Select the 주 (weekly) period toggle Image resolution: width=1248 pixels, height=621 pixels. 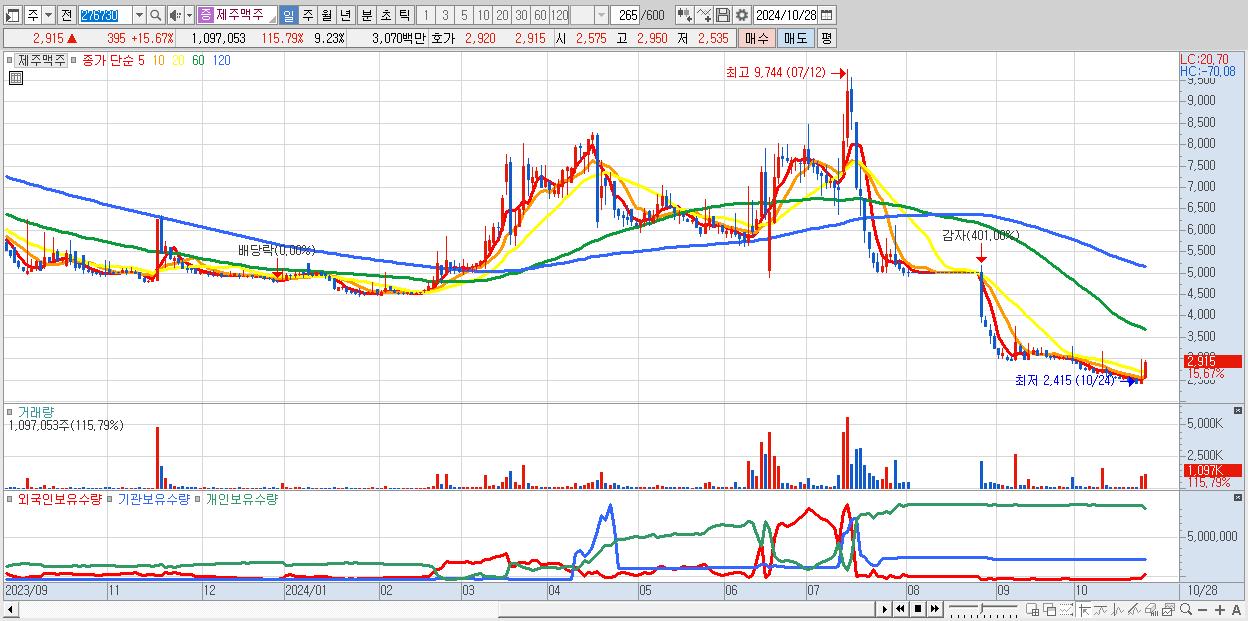click(x=307, y=15)
